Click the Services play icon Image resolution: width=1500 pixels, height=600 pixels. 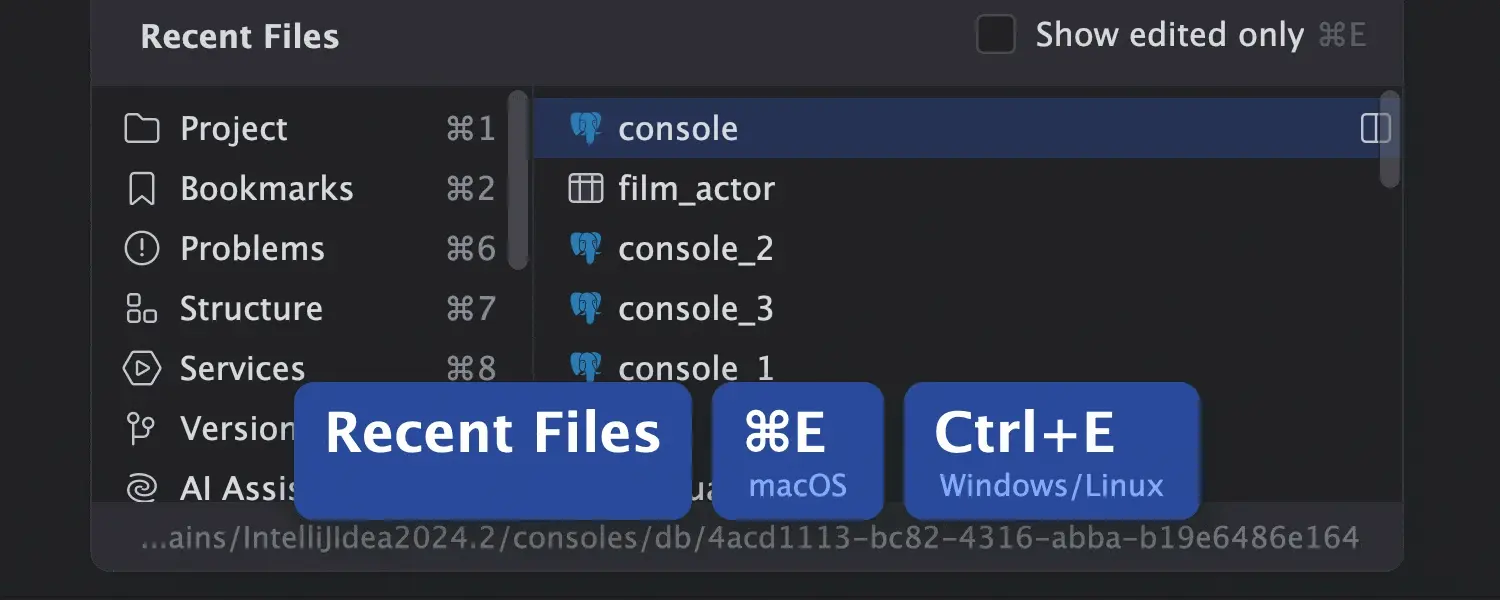point(141,368)
